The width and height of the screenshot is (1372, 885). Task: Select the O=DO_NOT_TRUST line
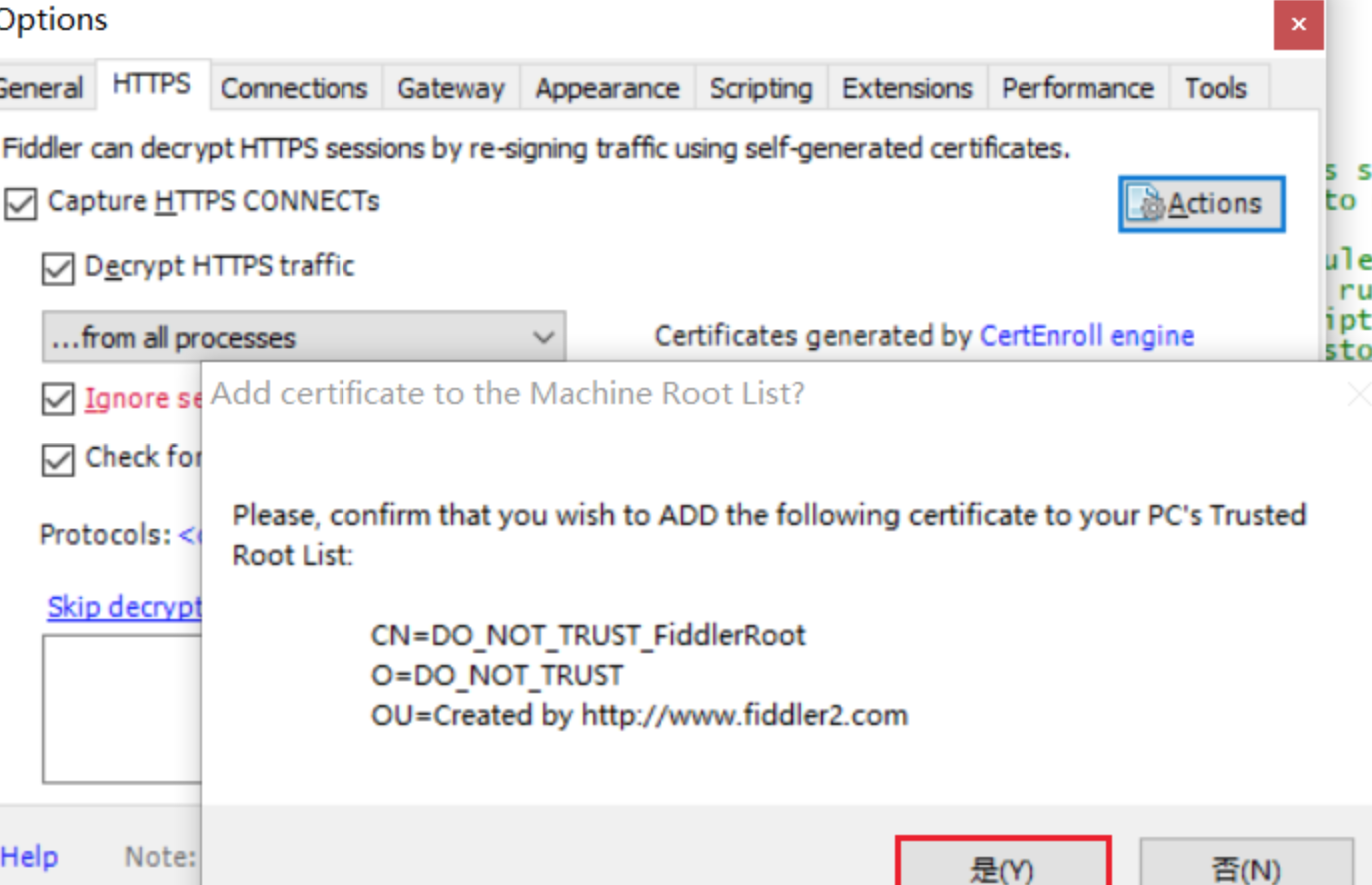(497, 676)
